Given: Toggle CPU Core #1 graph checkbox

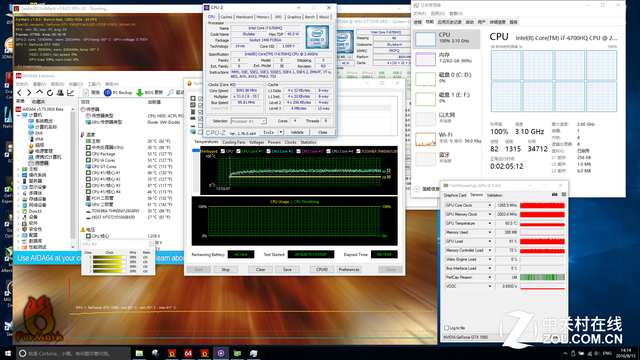Looking at the screenshot, I should 238,151.
